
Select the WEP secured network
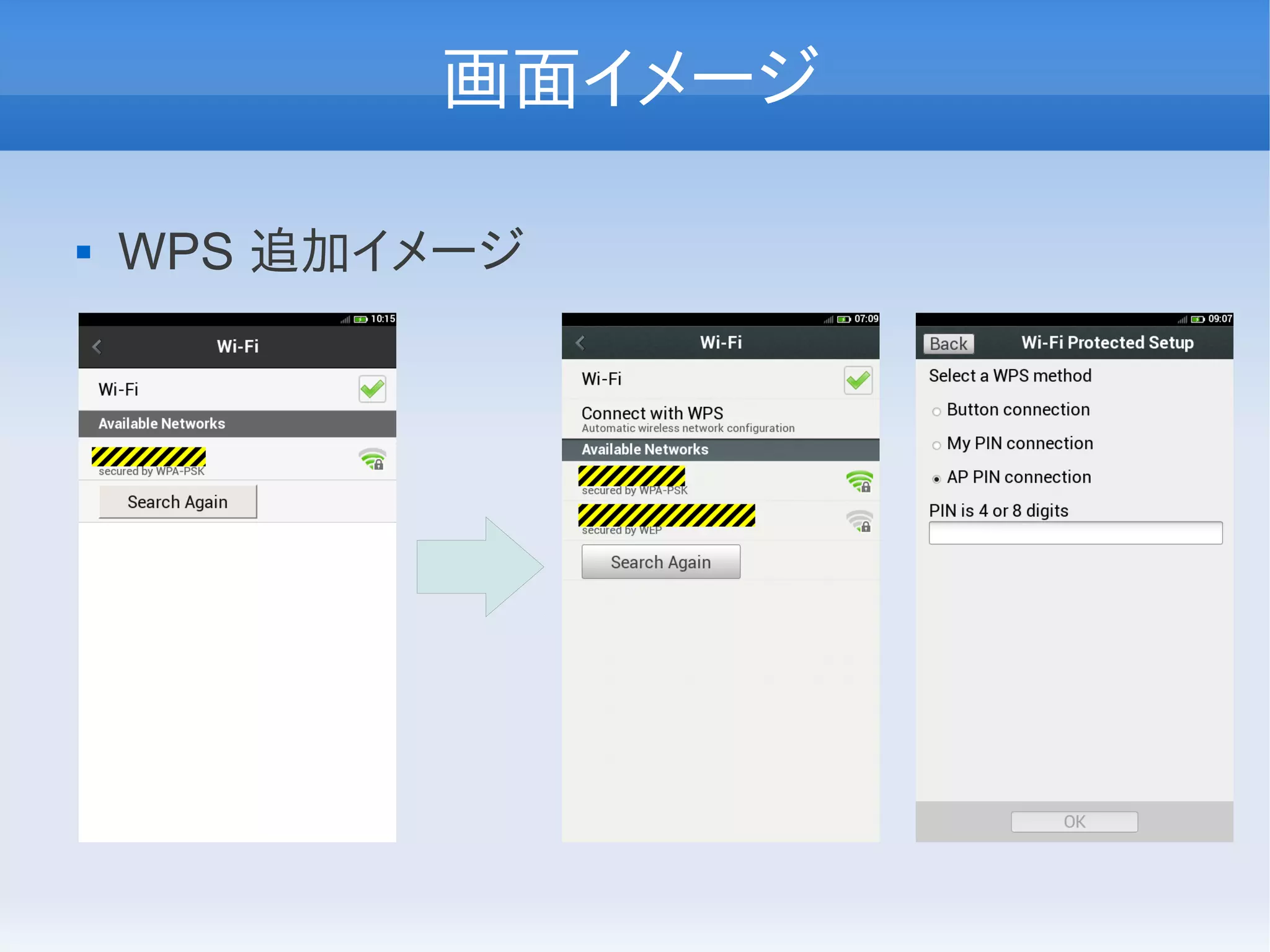tap(720, 520)
